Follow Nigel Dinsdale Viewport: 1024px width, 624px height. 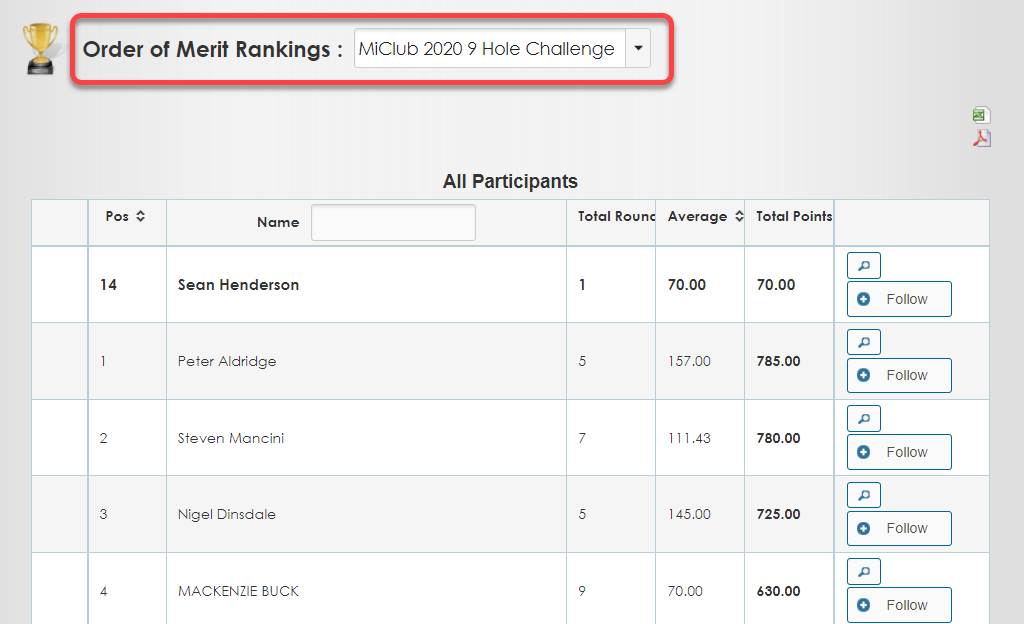pos(899,528)
